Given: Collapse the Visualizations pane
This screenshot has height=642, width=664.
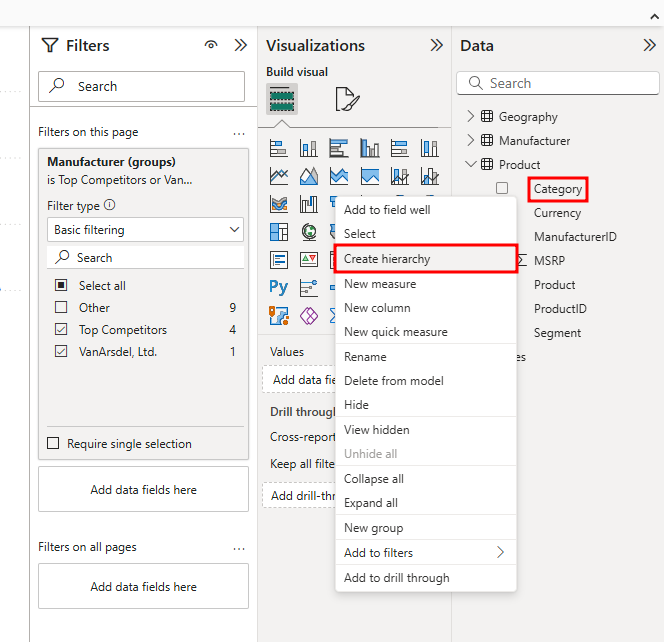Looking at the screenshot, I should click(436, 45).
